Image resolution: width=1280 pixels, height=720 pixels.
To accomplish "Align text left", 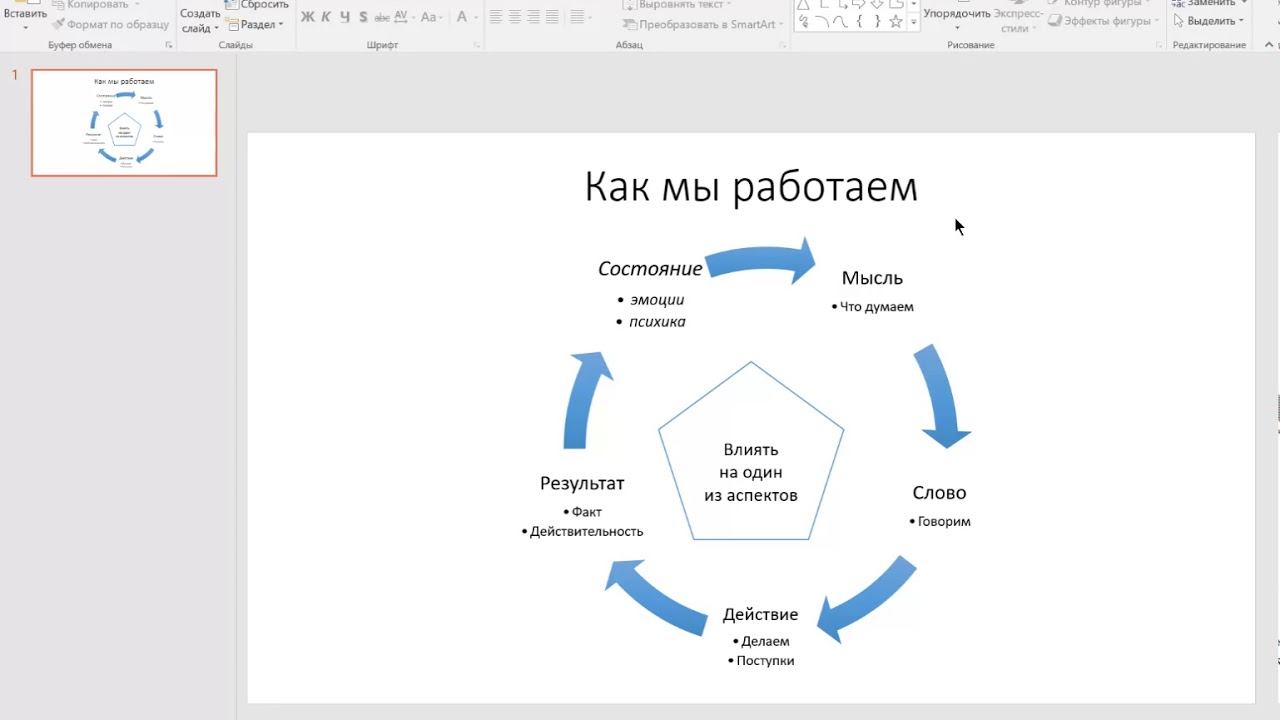I will [x=496, y=17].
